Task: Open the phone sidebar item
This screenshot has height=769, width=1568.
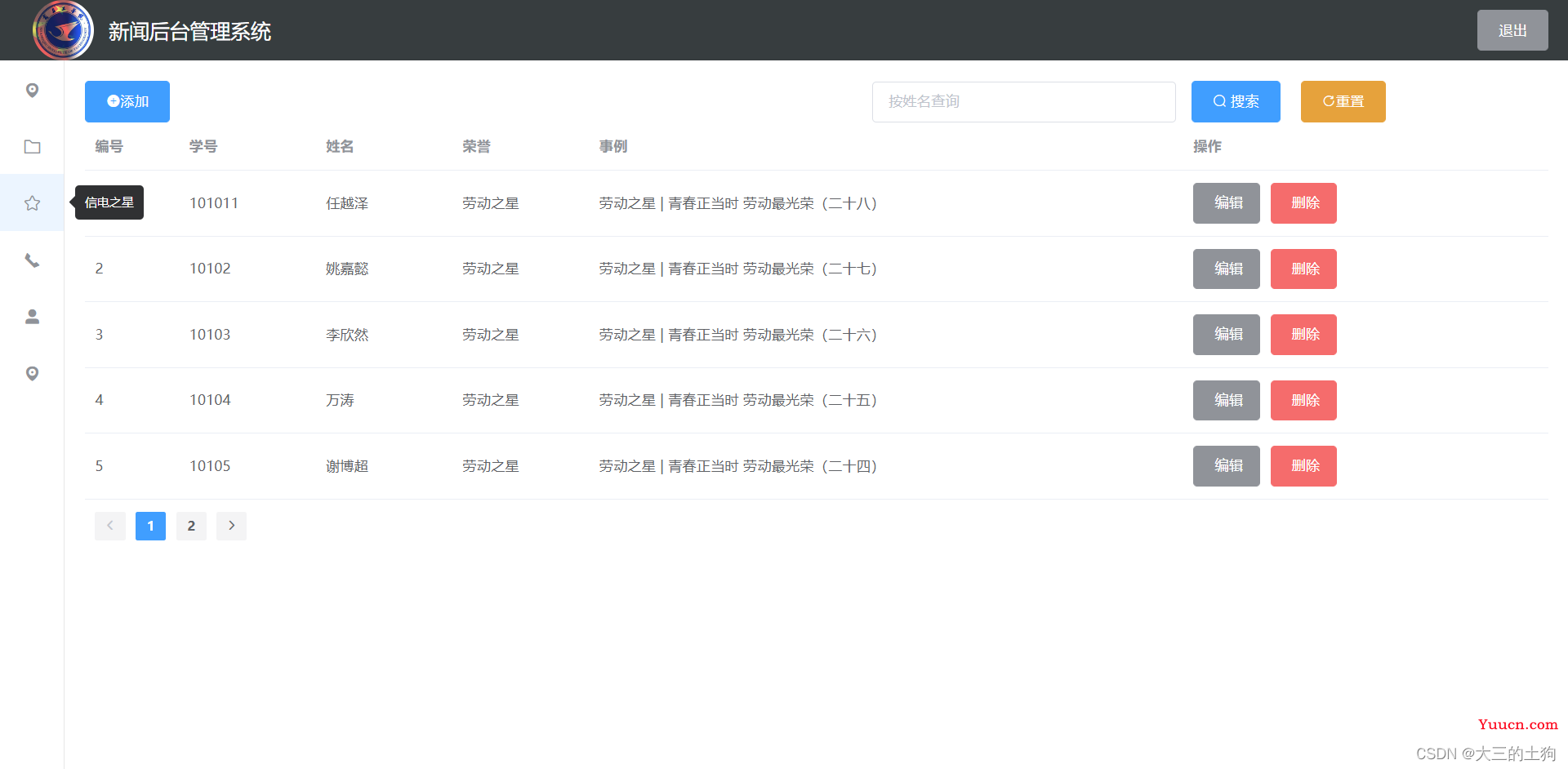Action: pyautogui.click(x=32, y=260)
